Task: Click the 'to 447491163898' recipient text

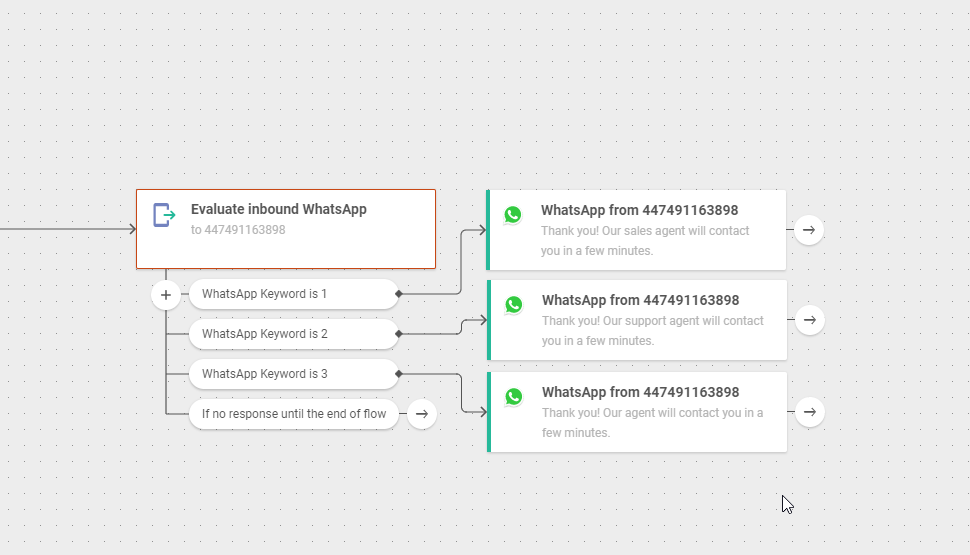Action: pyautogui.click(x=238, y=230)
